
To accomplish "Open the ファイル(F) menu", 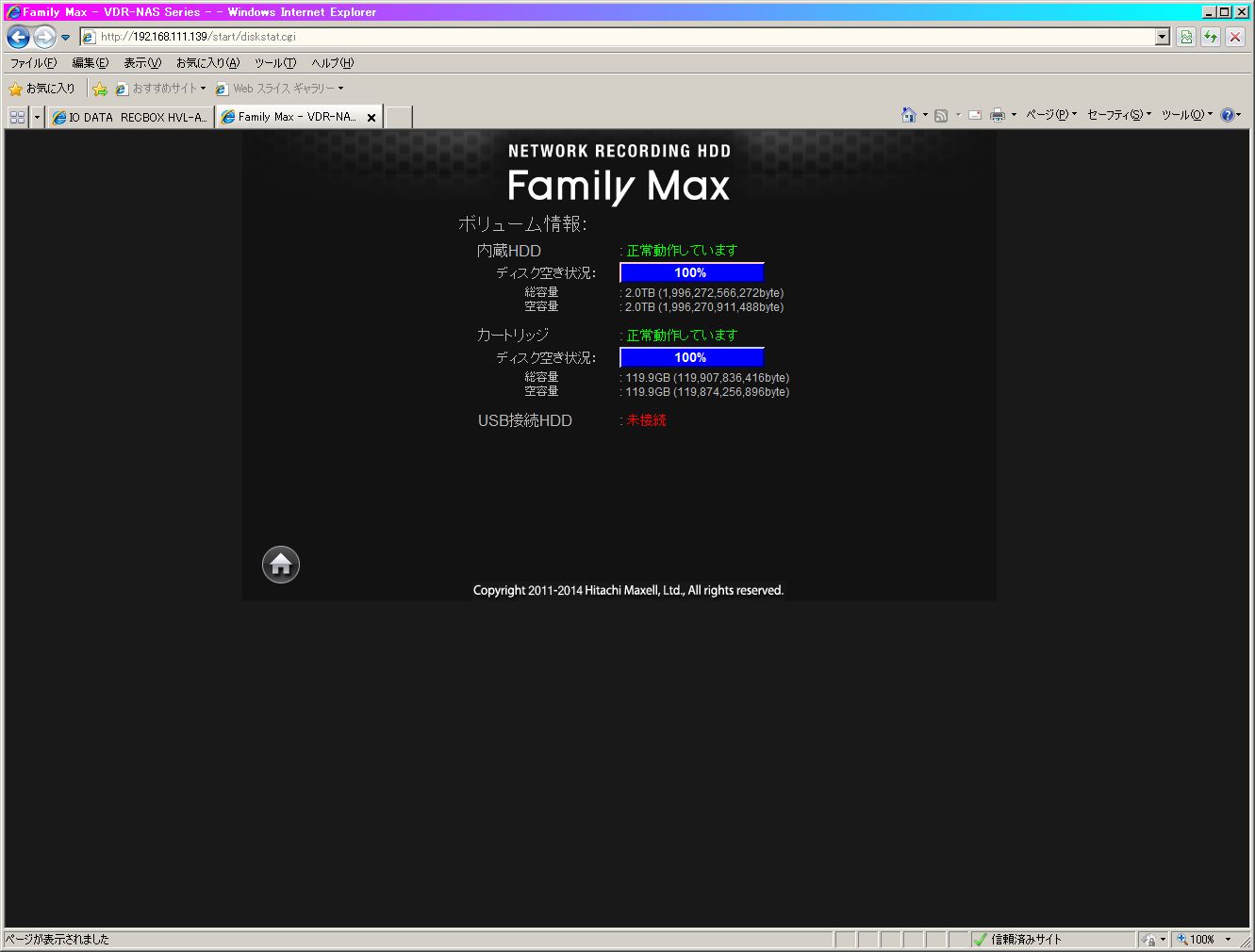I will (33, 63).
